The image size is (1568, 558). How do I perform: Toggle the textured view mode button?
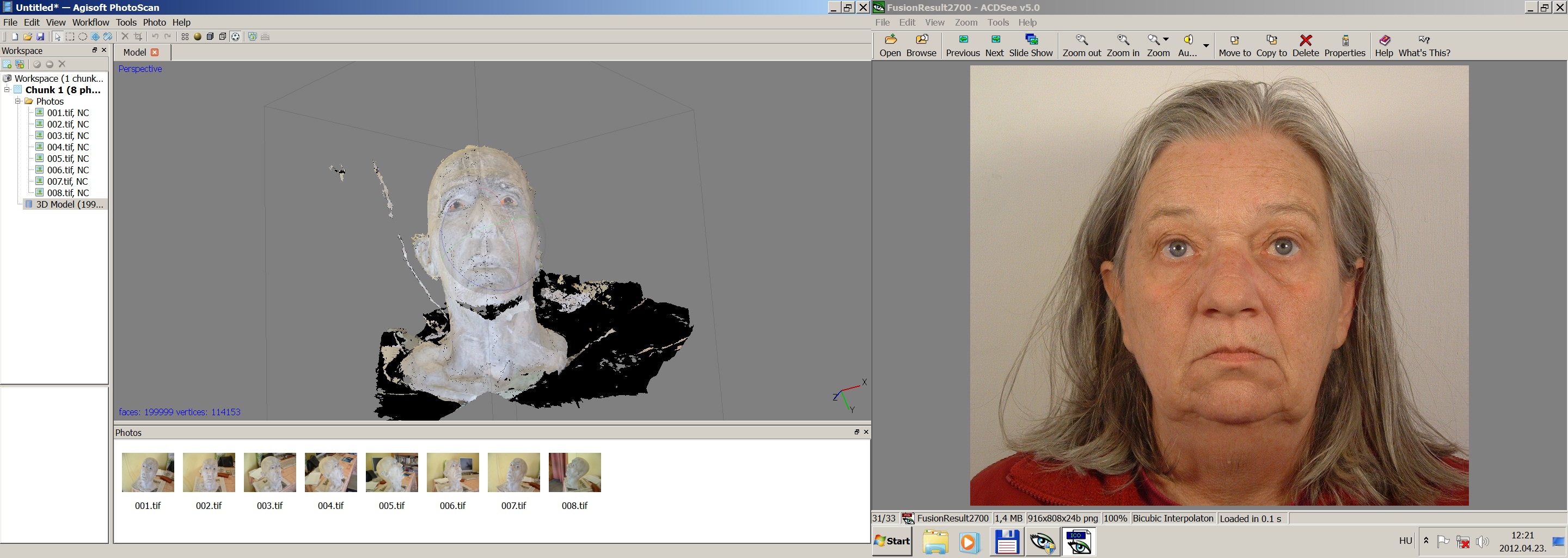236,37
